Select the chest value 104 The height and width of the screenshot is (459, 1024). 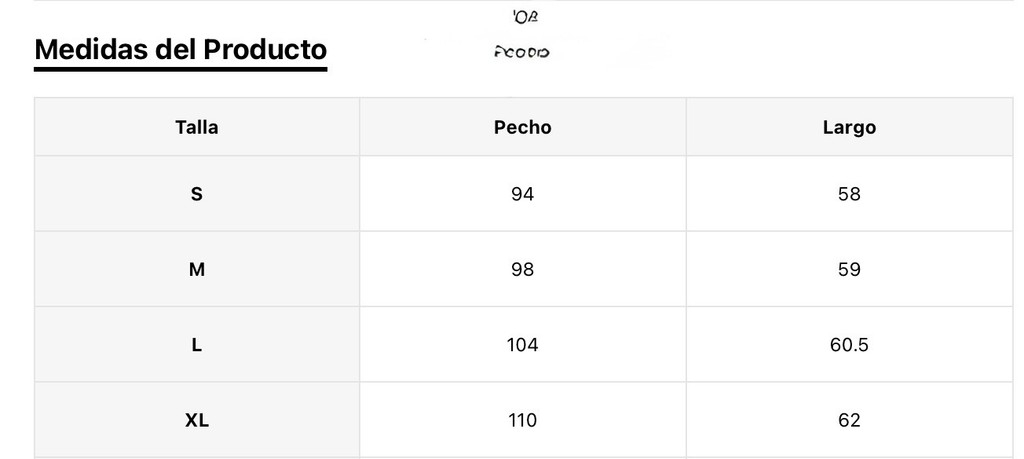coord(522,345)
